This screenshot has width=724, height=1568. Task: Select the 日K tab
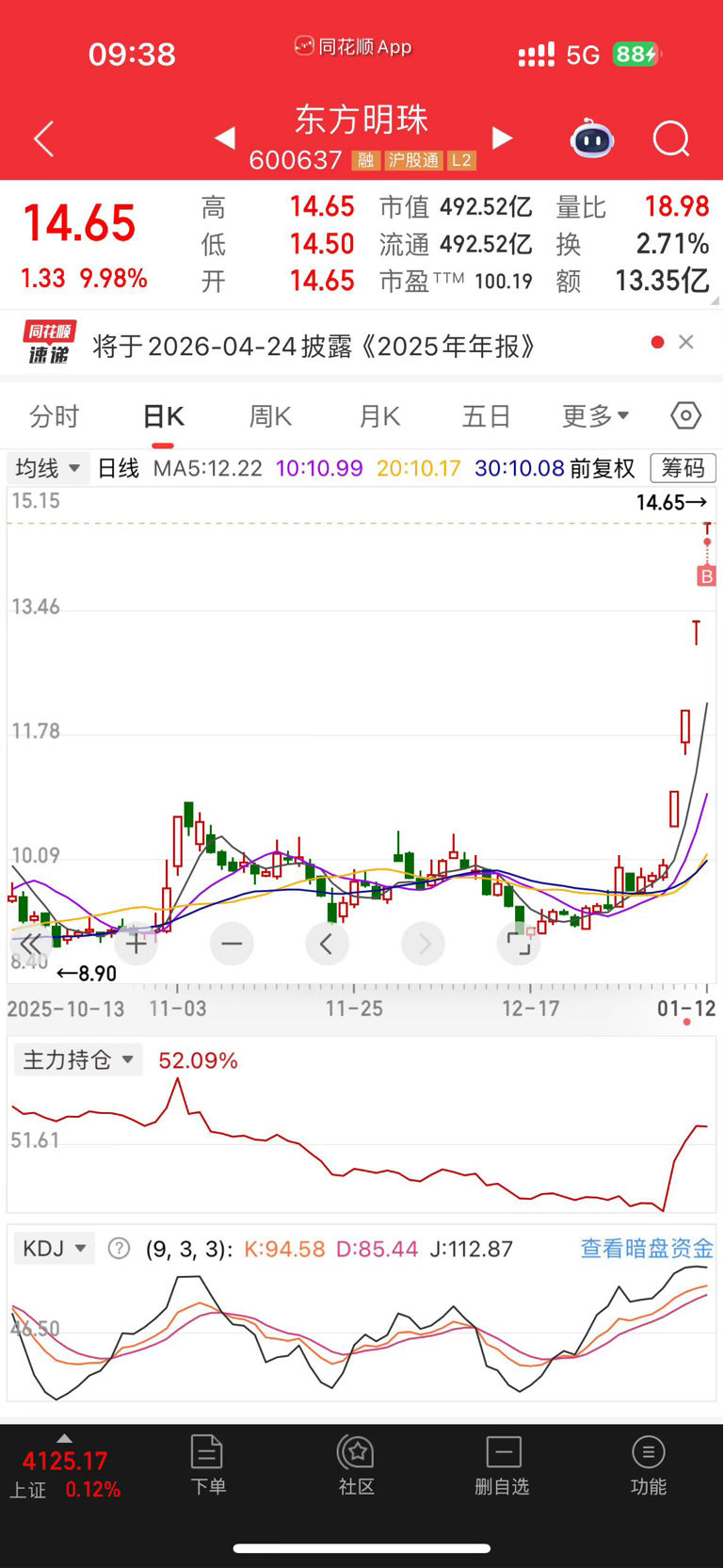[163, 416]
